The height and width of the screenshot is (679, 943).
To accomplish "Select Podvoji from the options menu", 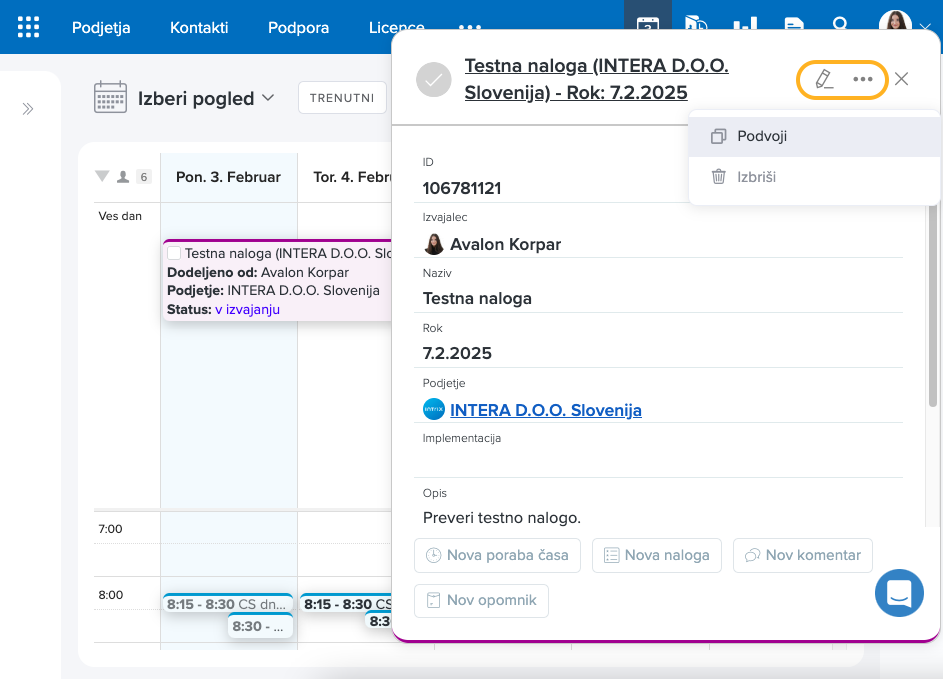I will click(762, 136).
